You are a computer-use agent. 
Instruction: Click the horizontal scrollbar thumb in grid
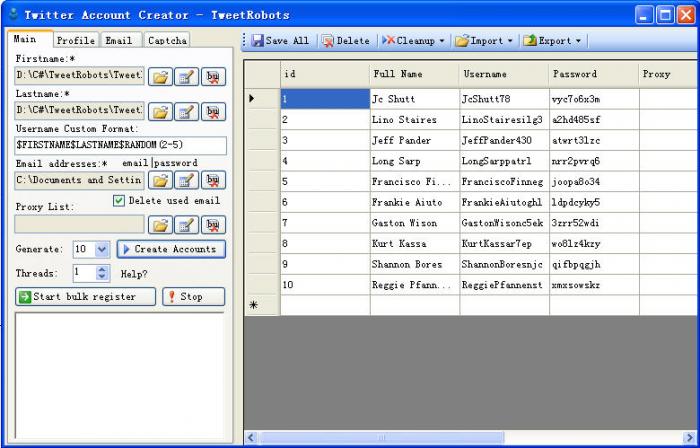pos(382,437)
